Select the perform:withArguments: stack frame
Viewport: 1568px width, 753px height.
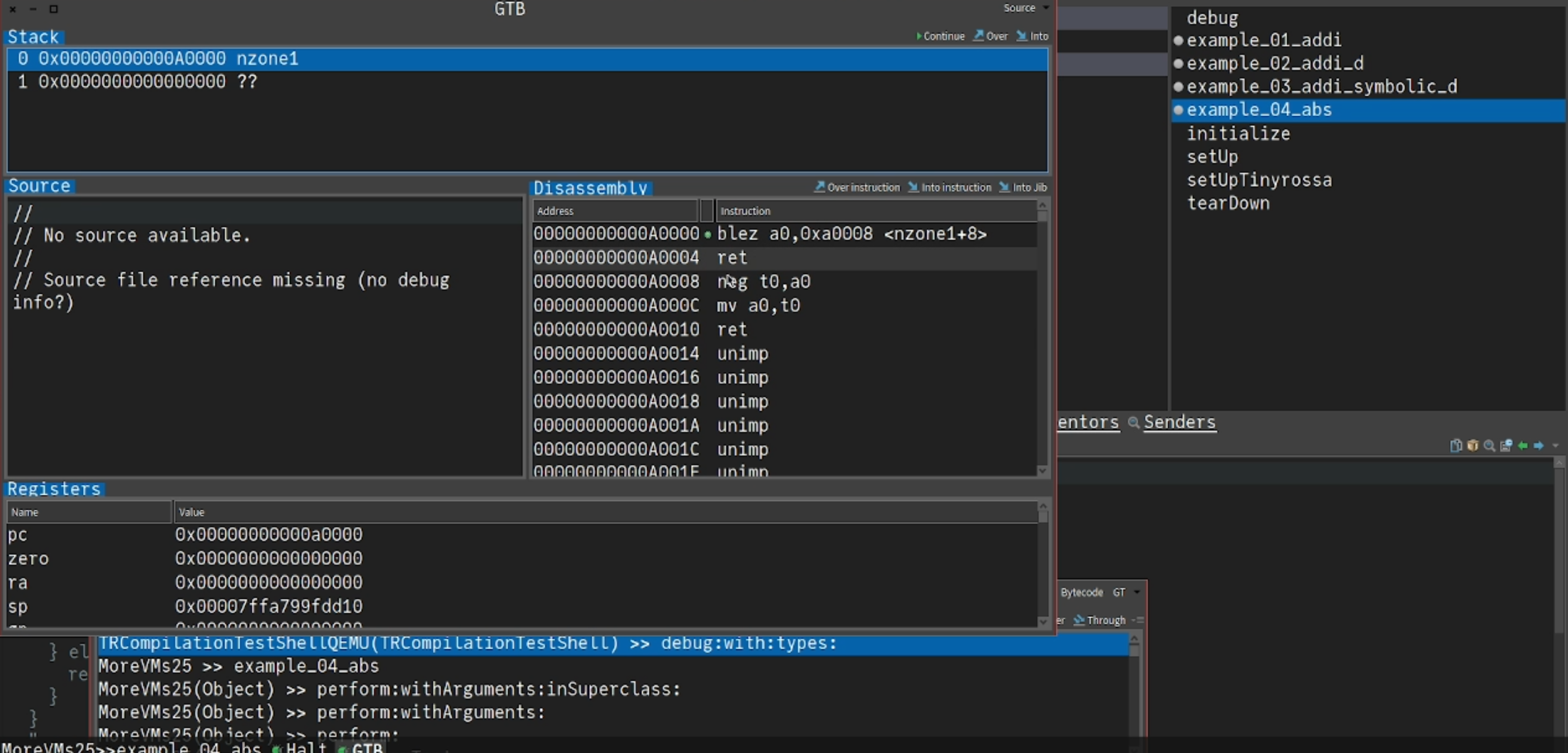point(612,713)
